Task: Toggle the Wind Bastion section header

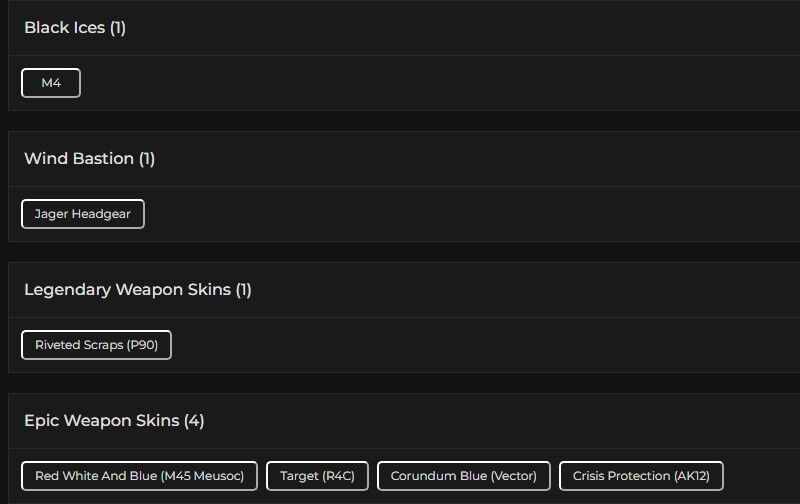Action: point(80,159)
